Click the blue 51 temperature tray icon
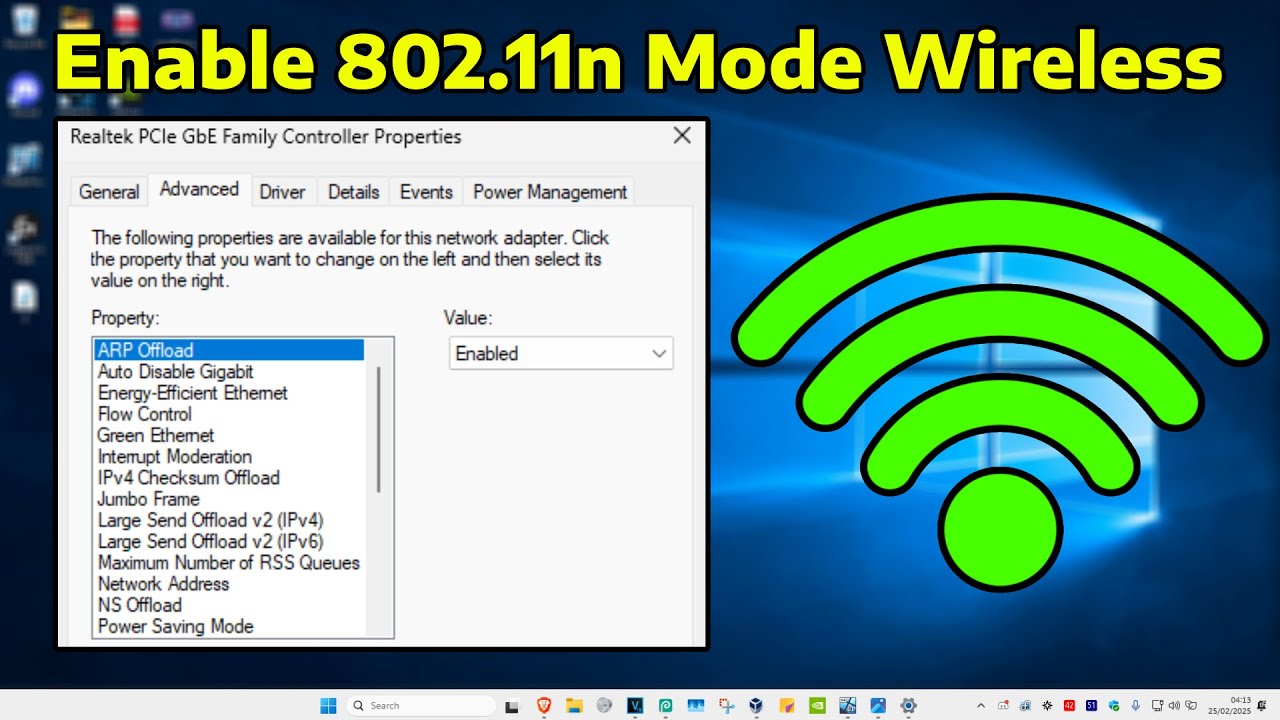 (1091, 705)
